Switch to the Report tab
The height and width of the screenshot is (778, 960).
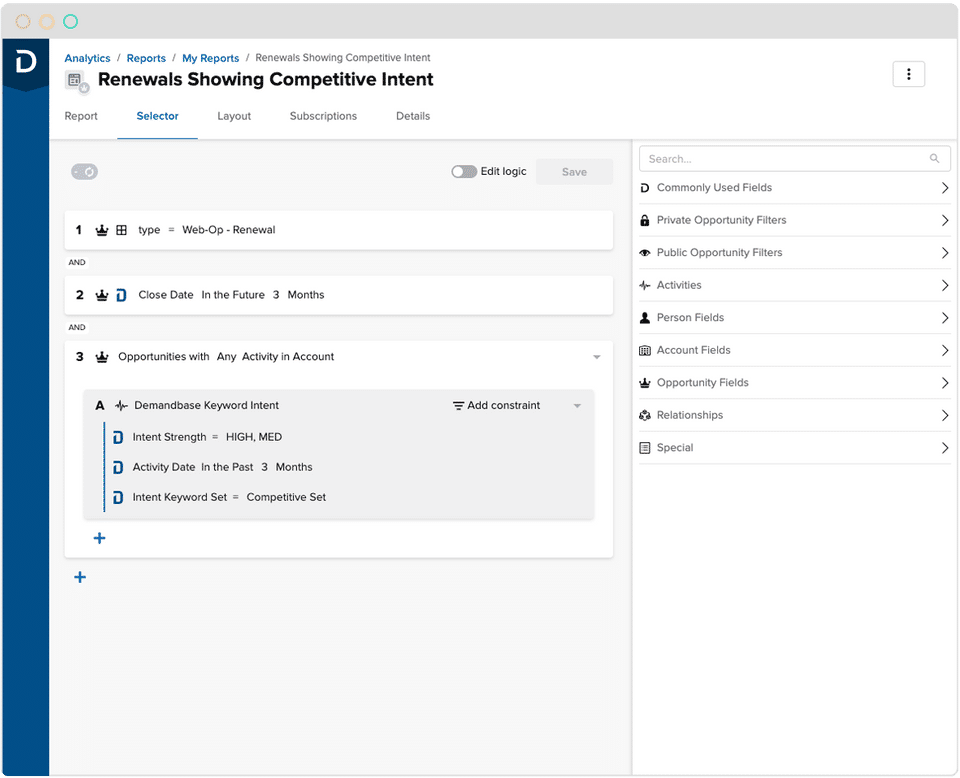tap(81, 116)
